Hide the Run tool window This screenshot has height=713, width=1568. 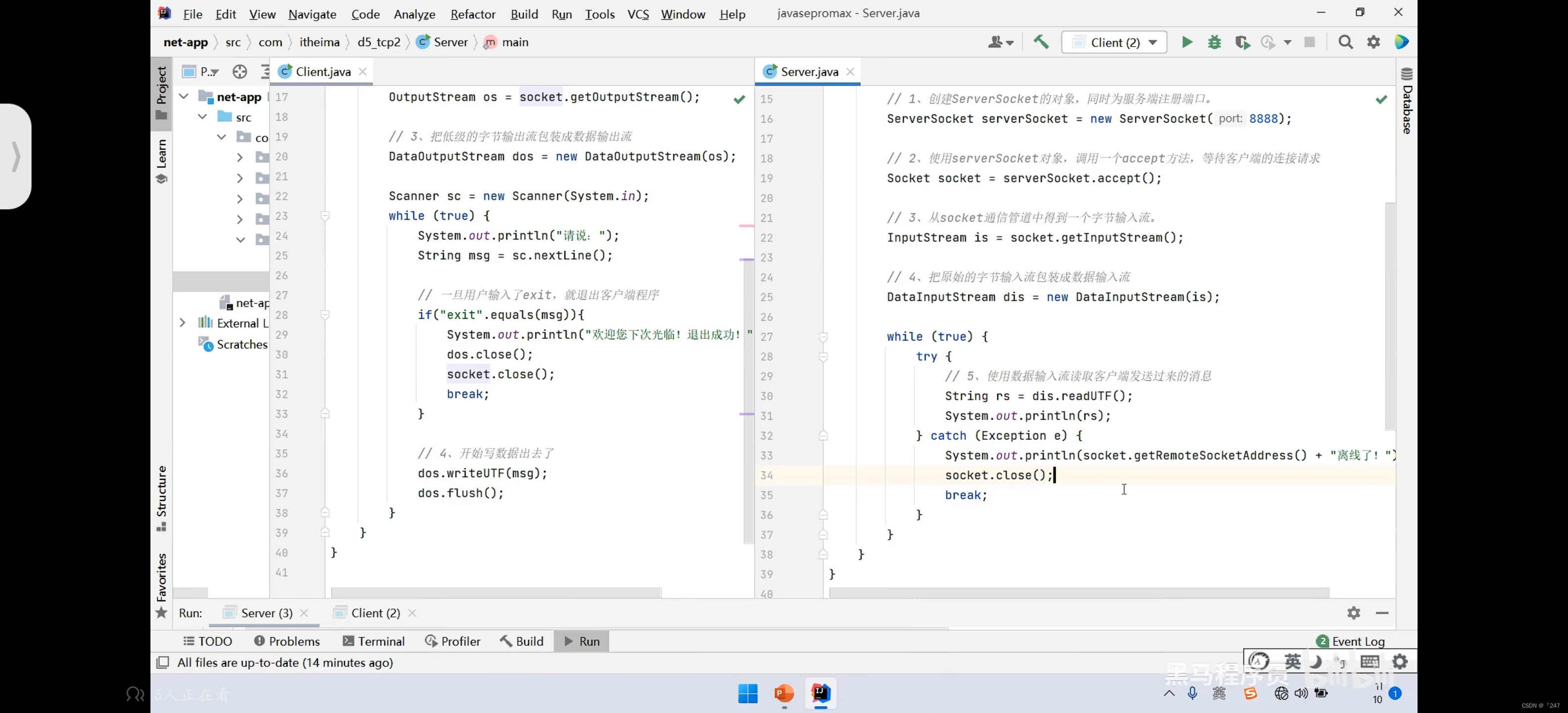(x=1382, y=613)
